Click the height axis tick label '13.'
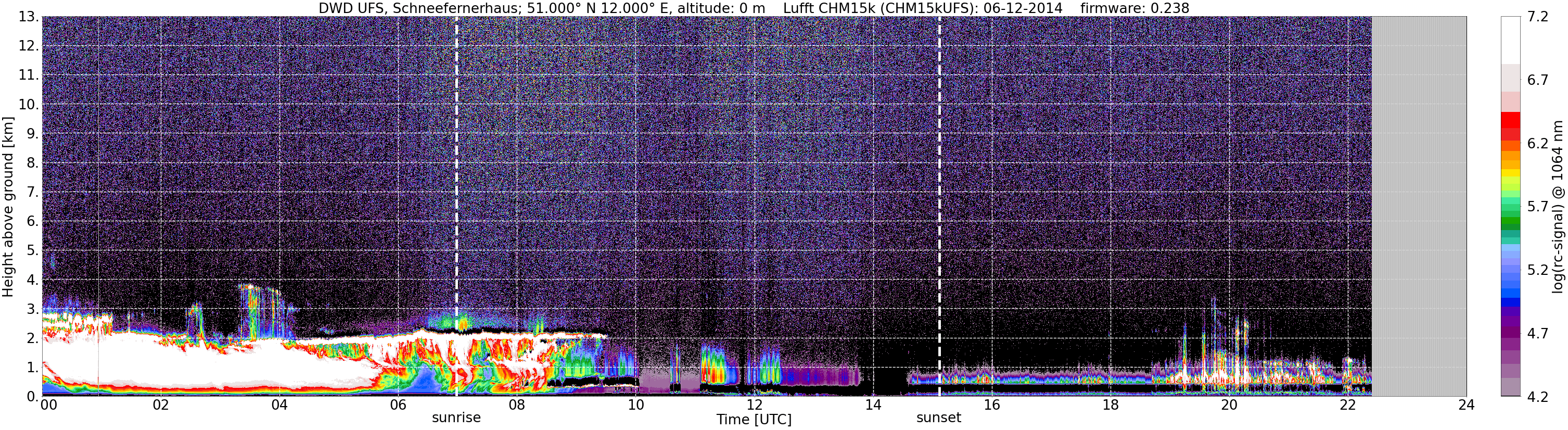This screenshot has width=1568, height=430. click(29, 17)
